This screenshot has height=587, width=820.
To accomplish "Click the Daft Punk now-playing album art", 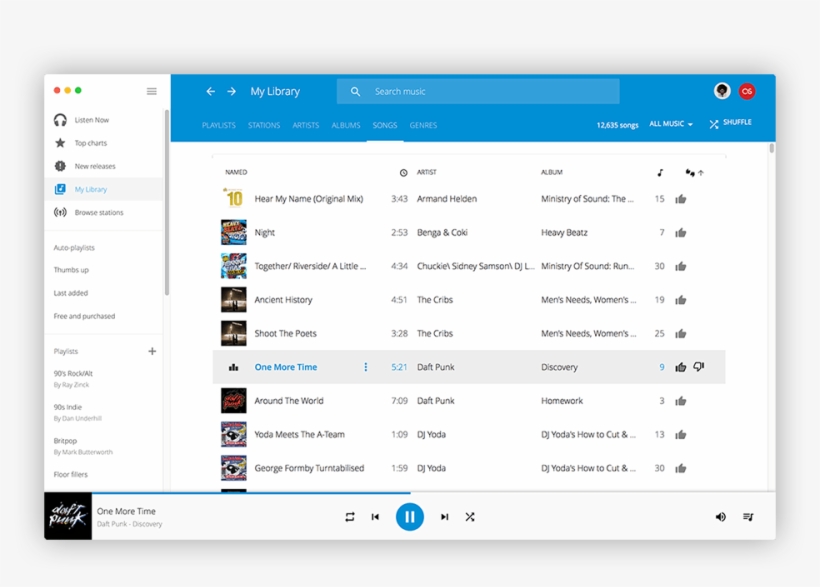I will pos(68,516).
